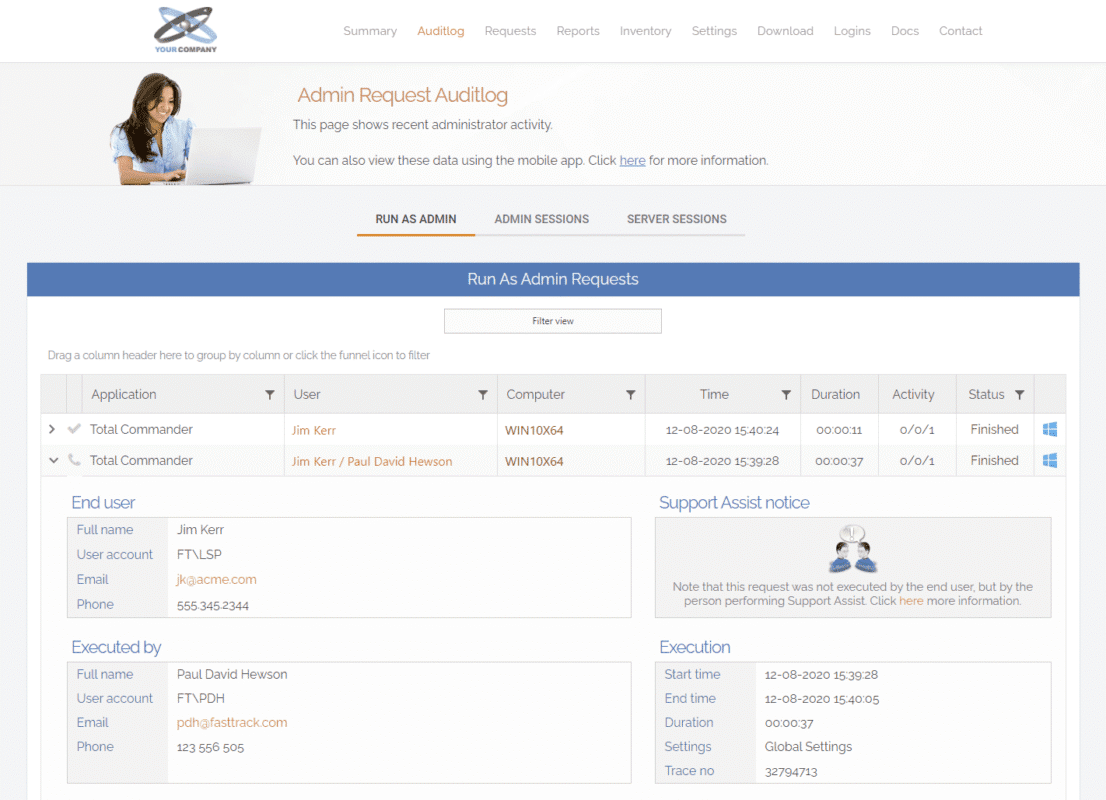Click 'here' link about the mobile app
This screenshot has width=1106, height=800.
coord(632,160)
